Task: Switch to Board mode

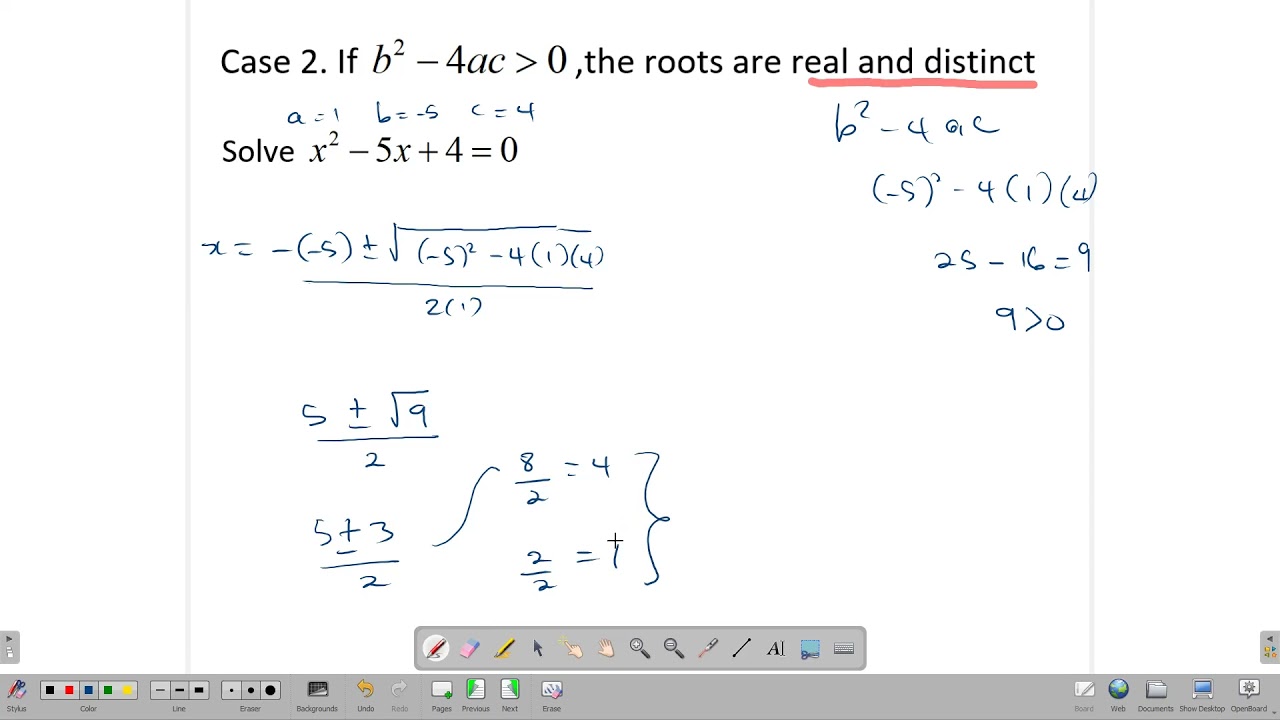Action: click(1084, 694)
